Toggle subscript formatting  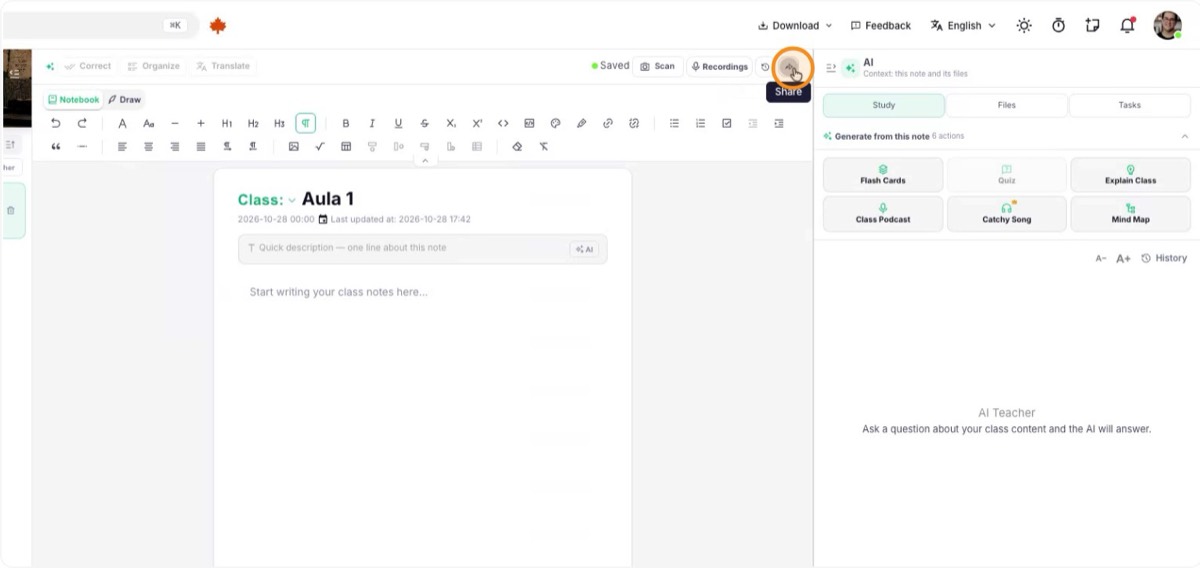click(x=451, y=123)
